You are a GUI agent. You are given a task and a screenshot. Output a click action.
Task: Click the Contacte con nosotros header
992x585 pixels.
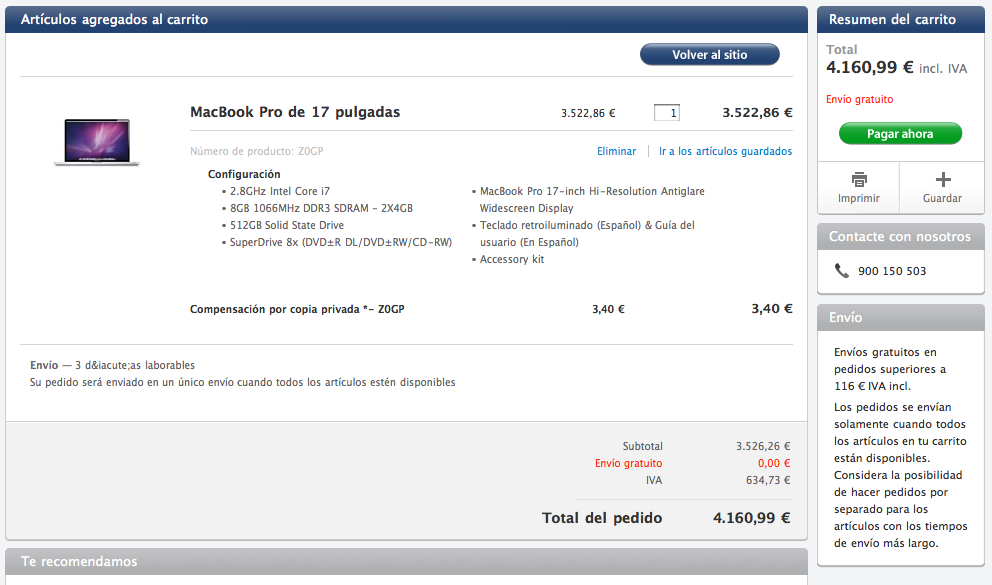click(x=901, y=237)
